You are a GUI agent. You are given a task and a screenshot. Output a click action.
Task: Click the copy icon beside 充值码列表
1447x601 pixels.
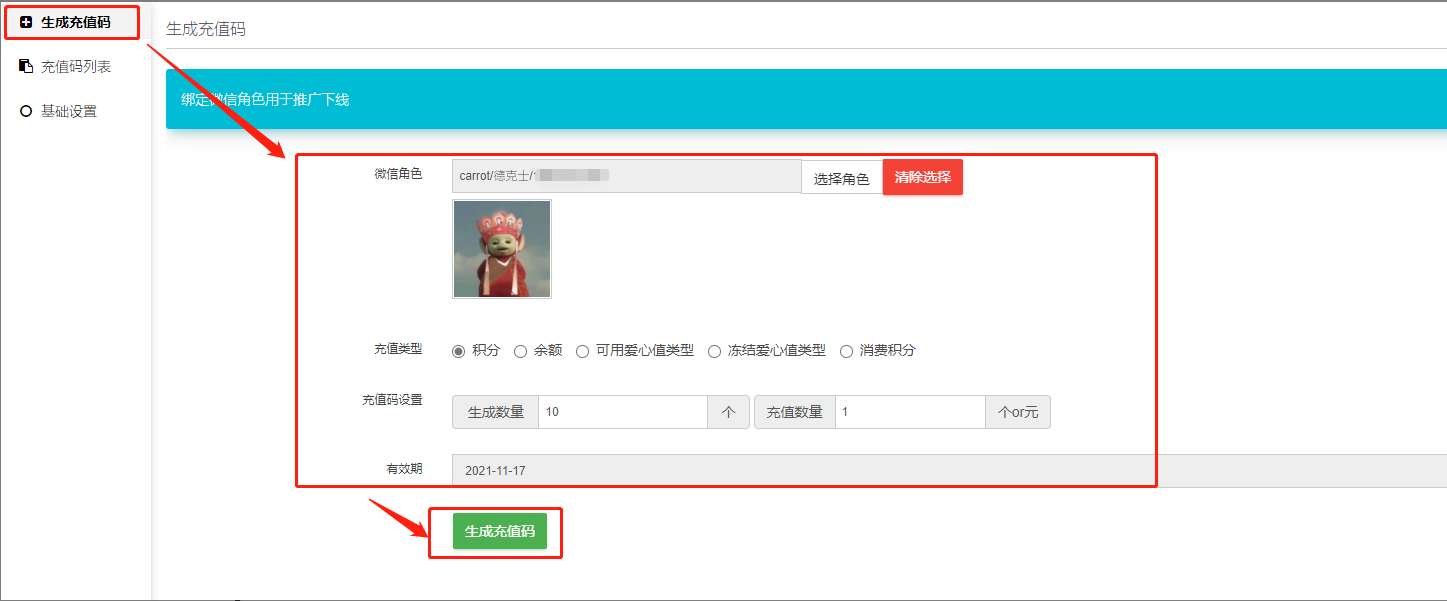coord(26,67)
